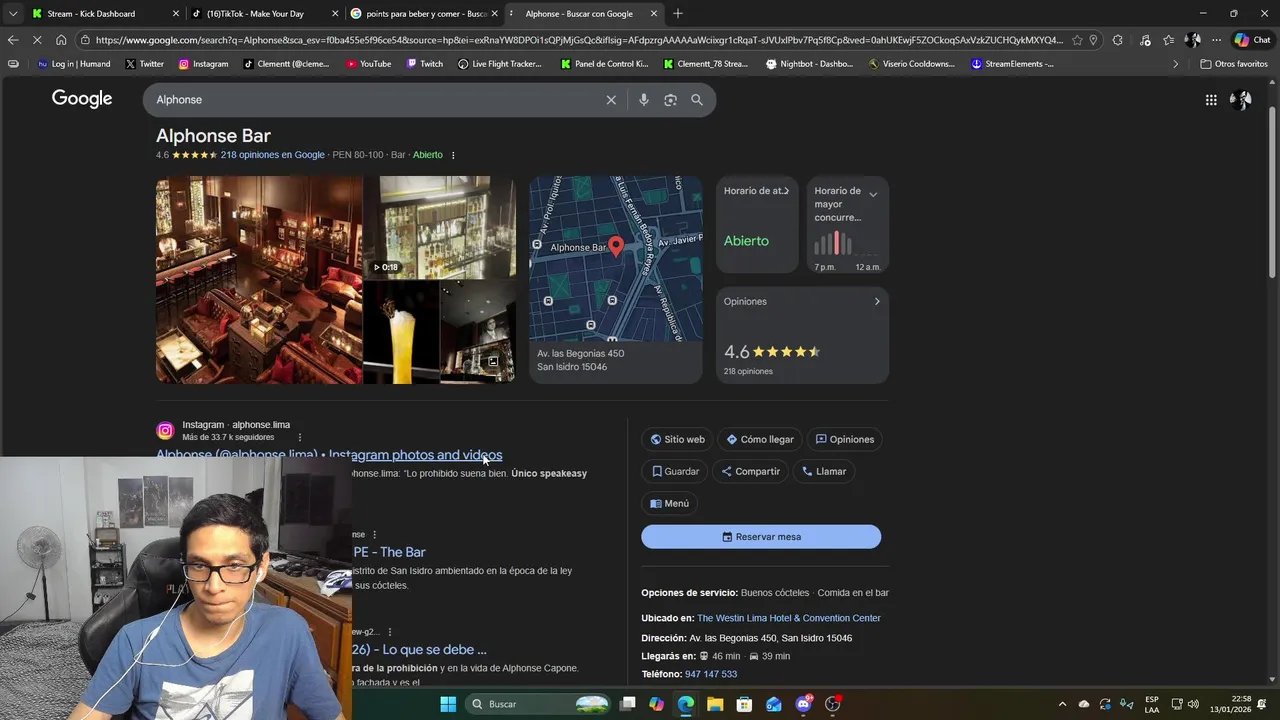Open Nightbot Dashboard bookmark
Viewport: 1280px width, 720px height.
point(810,64)
